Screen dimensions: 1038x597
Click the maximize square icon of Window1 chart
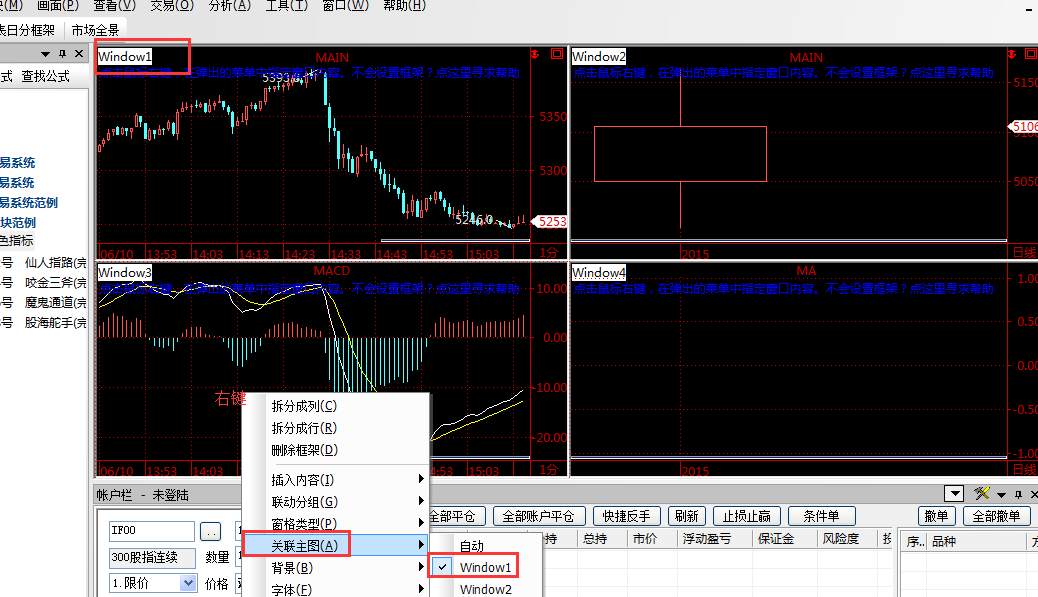point(556,53)
